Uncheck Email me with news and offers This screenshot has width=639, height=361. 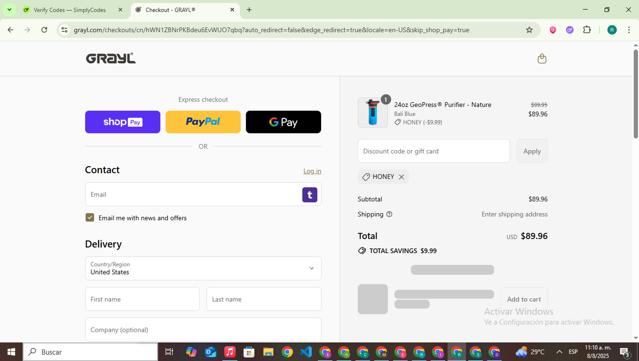click(x=90, y=218)
